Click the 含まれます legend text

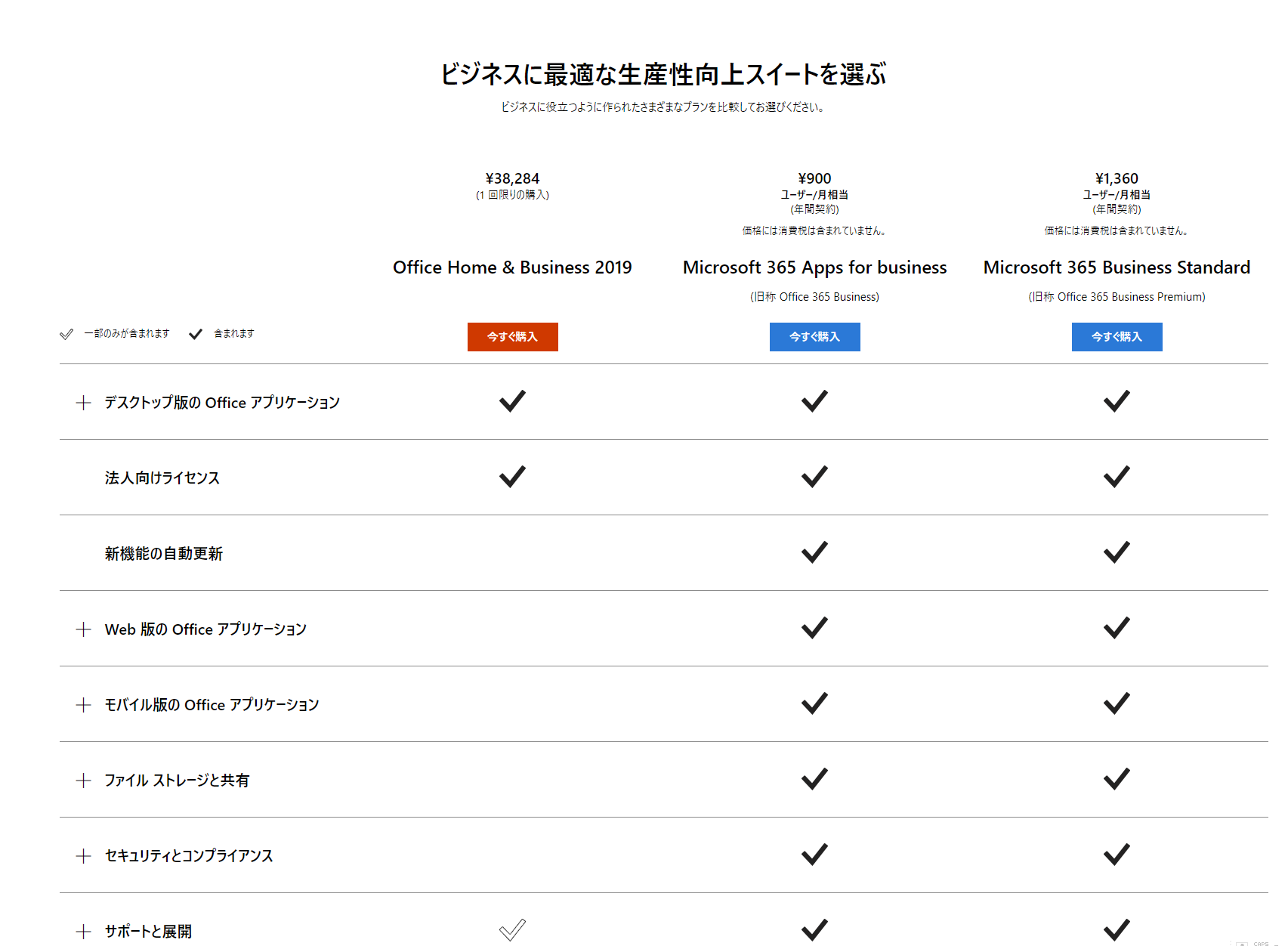pos(234,333)
